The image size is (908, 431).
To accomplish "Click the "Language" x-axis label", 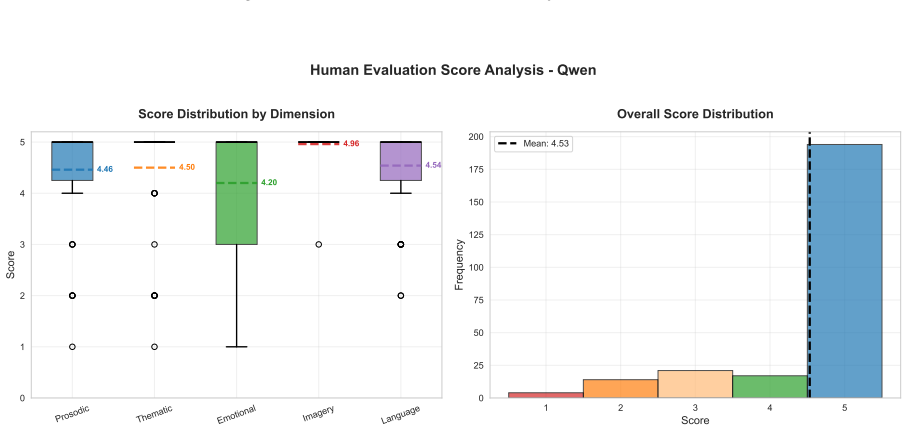I will (x=401, y=414).
